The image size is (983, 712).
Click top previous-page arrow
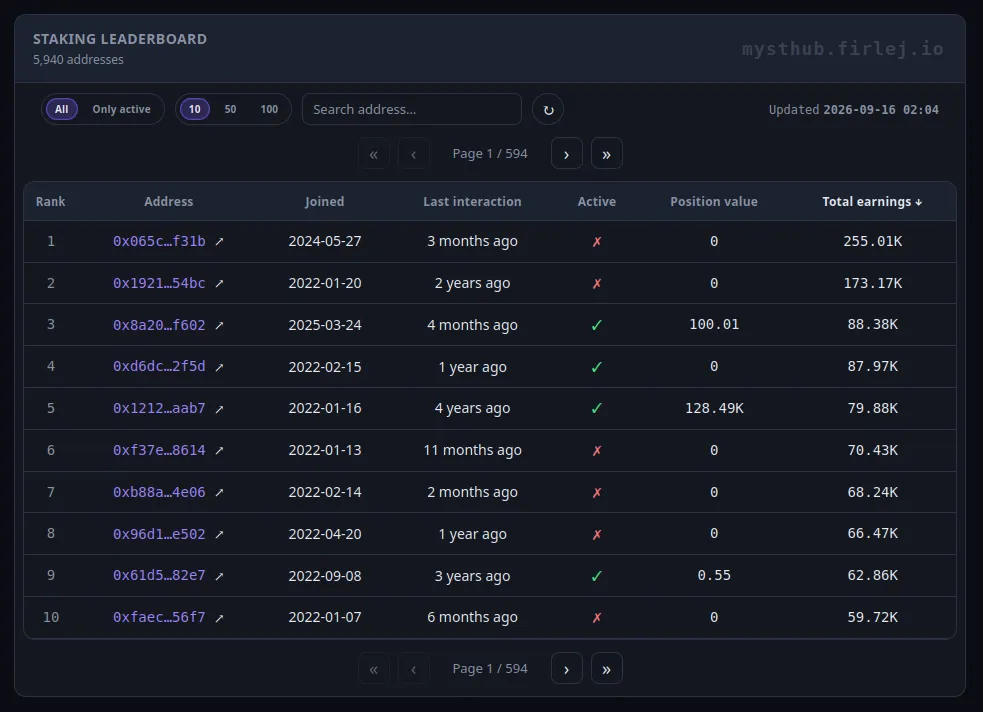coord(414,154)
